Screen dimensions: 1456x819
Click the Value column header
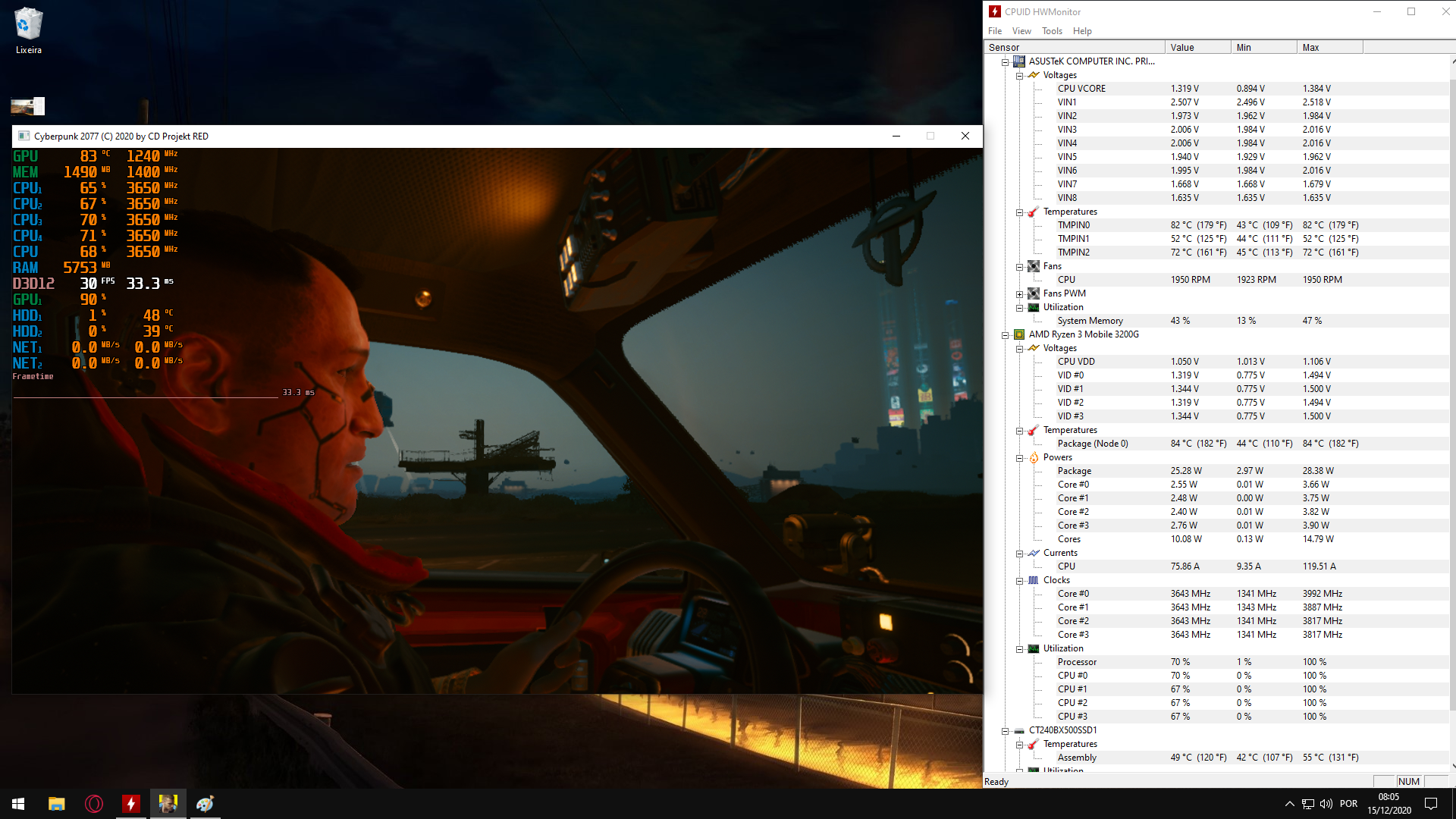click(x=1197, y=47)
